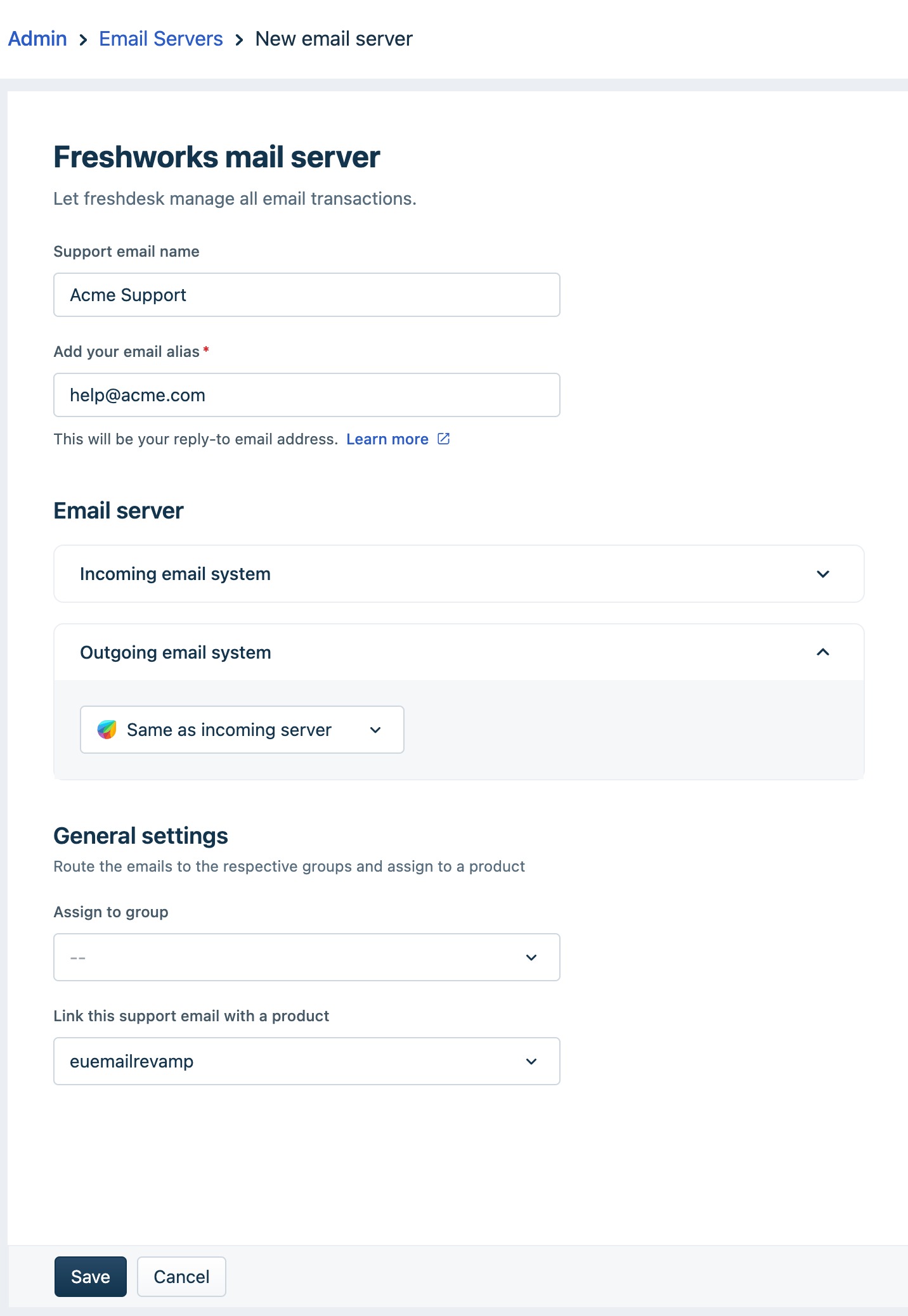Click the external link icon beside Learn more
908x1316 pixels.
[444, 439]
